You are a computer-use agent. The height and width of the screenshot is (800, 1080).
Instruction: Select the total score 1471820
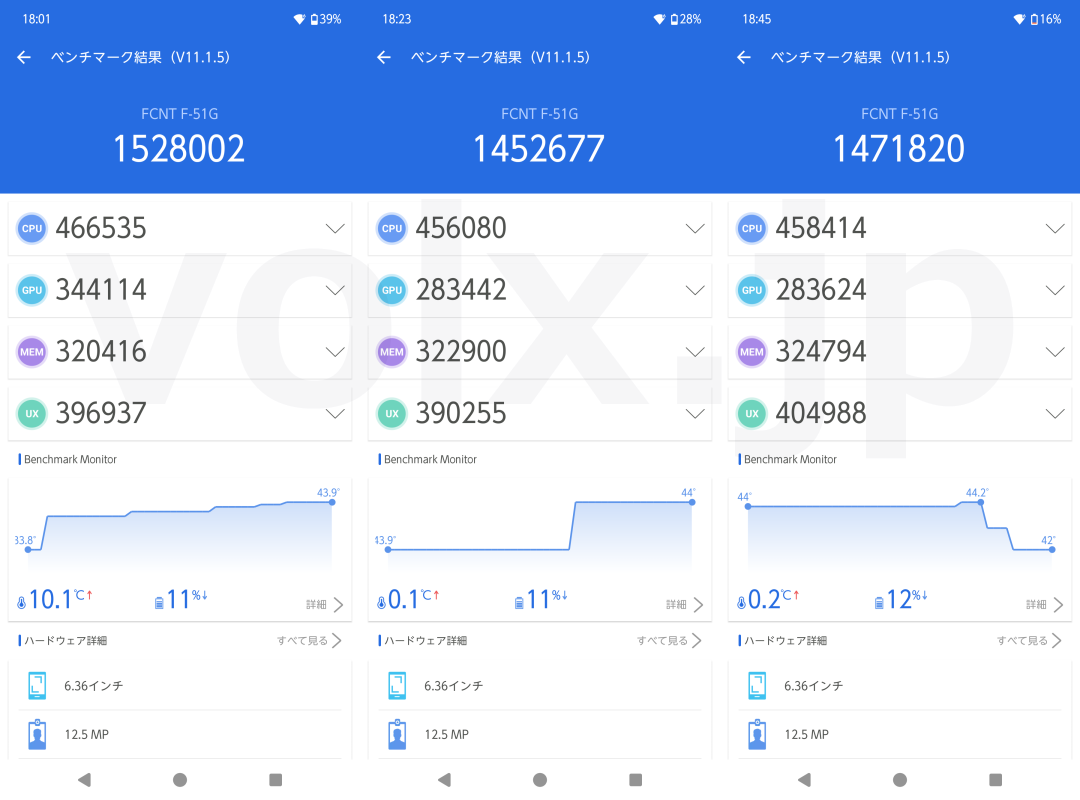[899, 149]
